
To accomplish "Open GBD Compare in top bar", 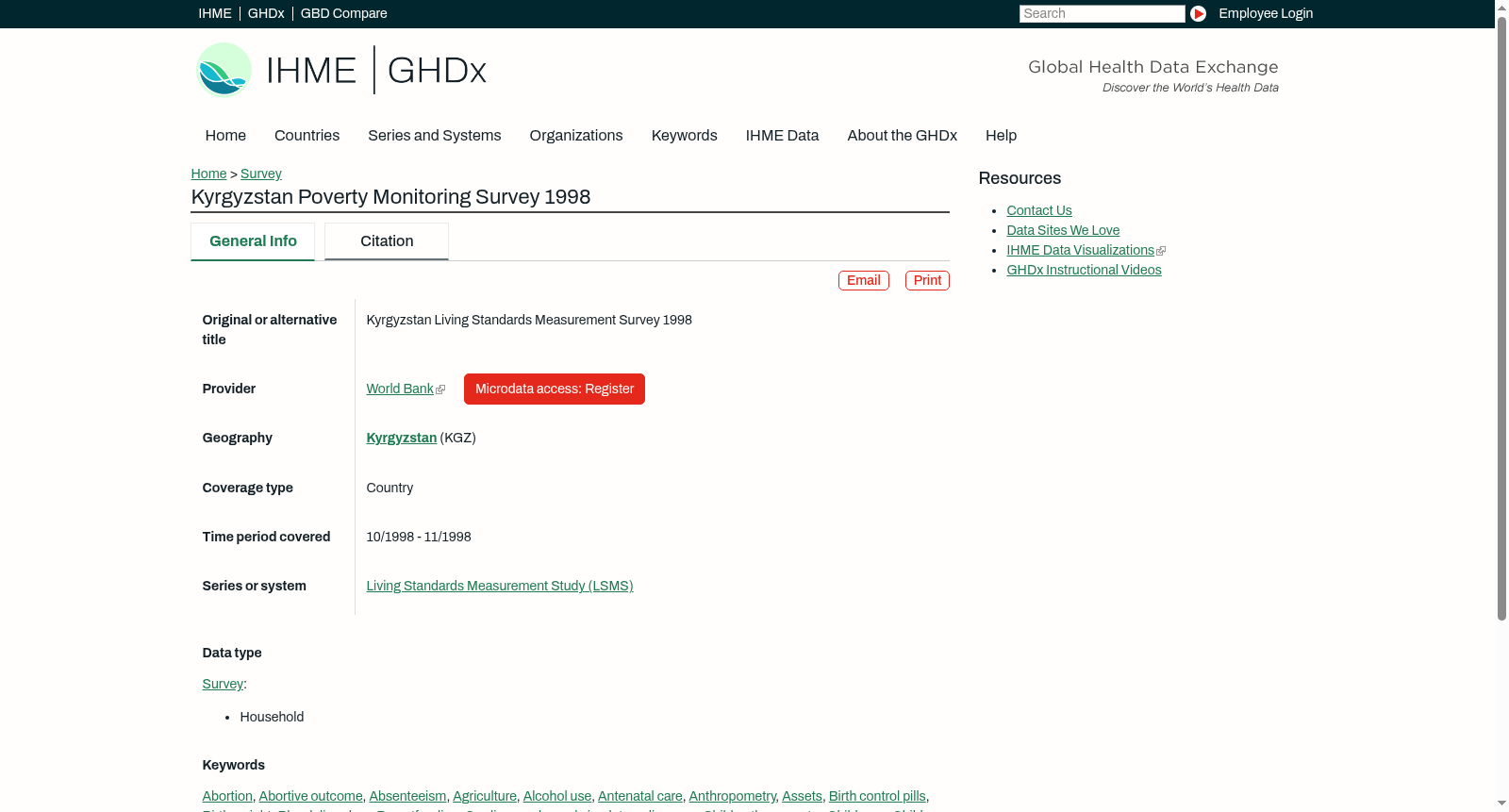I will 343,13.
